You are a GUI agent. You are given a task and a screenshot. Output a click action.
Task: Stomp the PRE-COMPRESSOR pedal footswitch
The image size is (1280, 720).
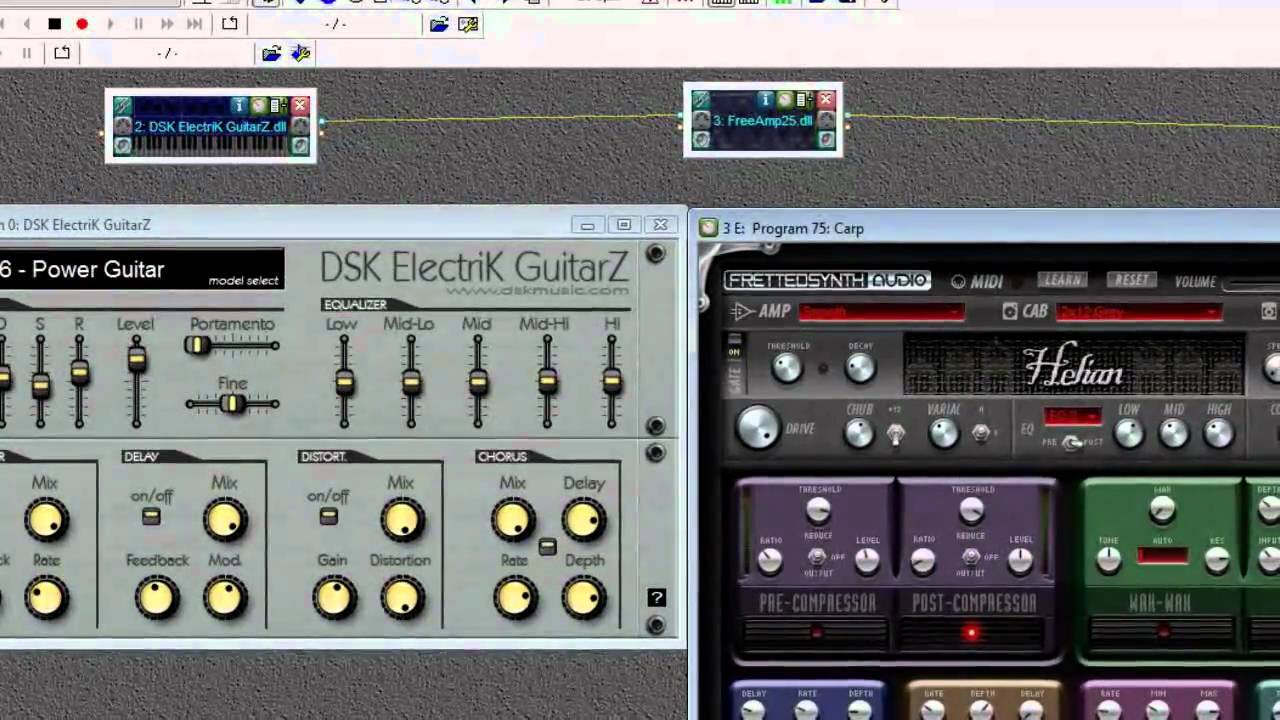click(x=816, y=632)
